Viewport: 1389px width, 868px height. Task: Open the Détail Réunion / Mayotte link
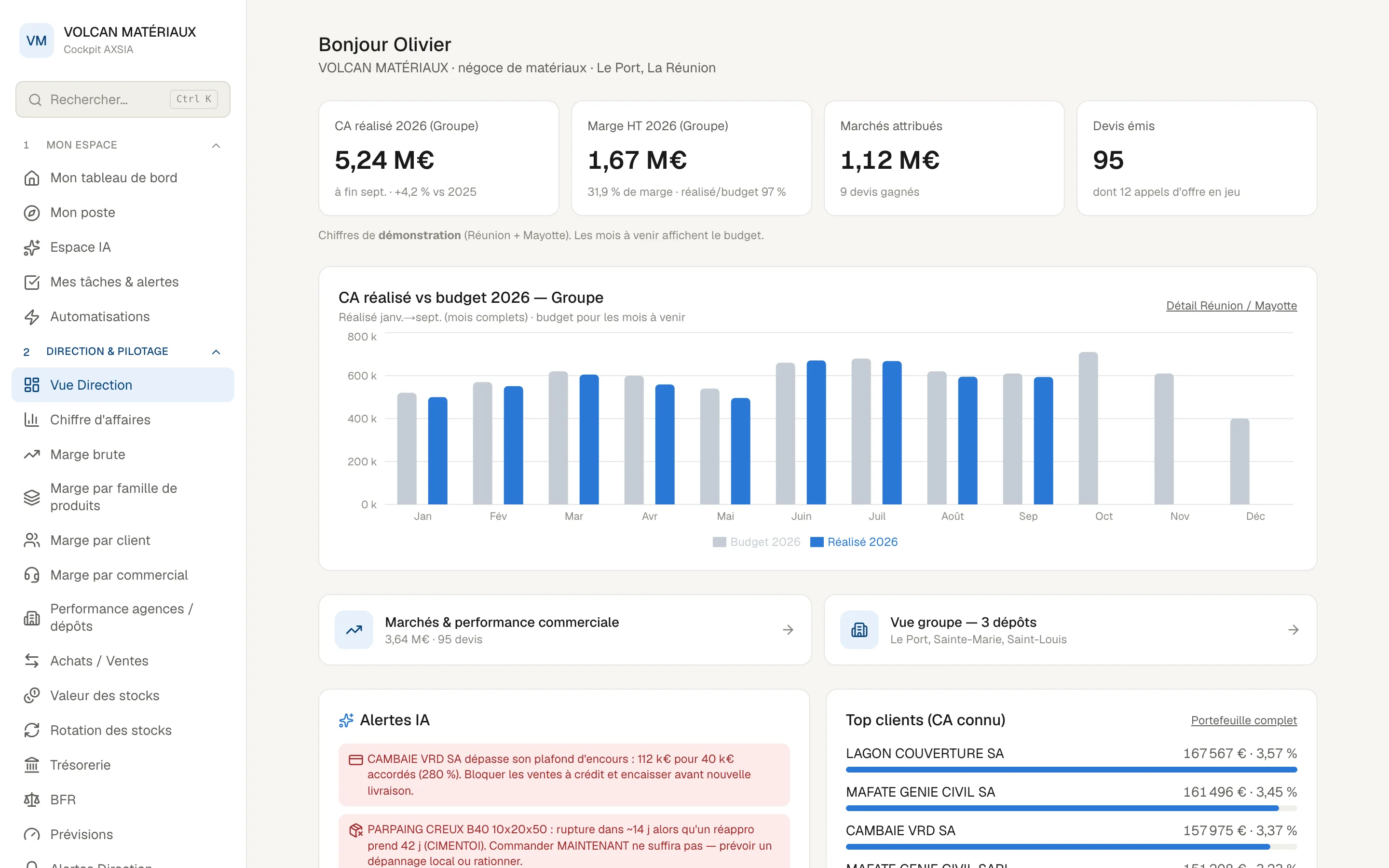click(1231, 306)
